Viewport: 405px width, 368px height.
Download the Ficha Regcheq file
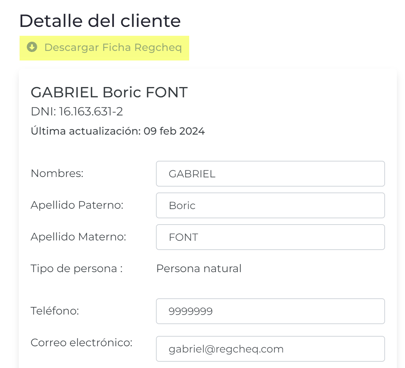[104, 48]
